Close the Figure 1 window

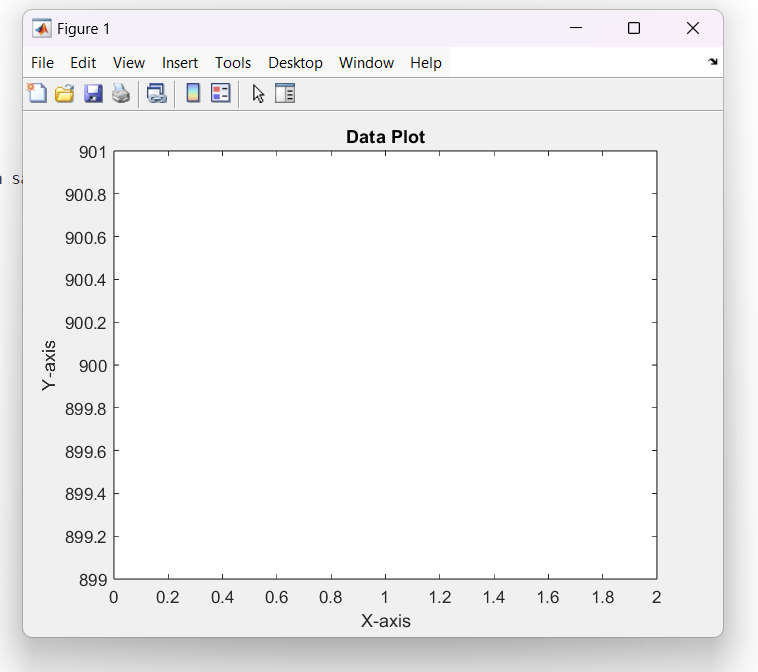[x=693, y=28]
